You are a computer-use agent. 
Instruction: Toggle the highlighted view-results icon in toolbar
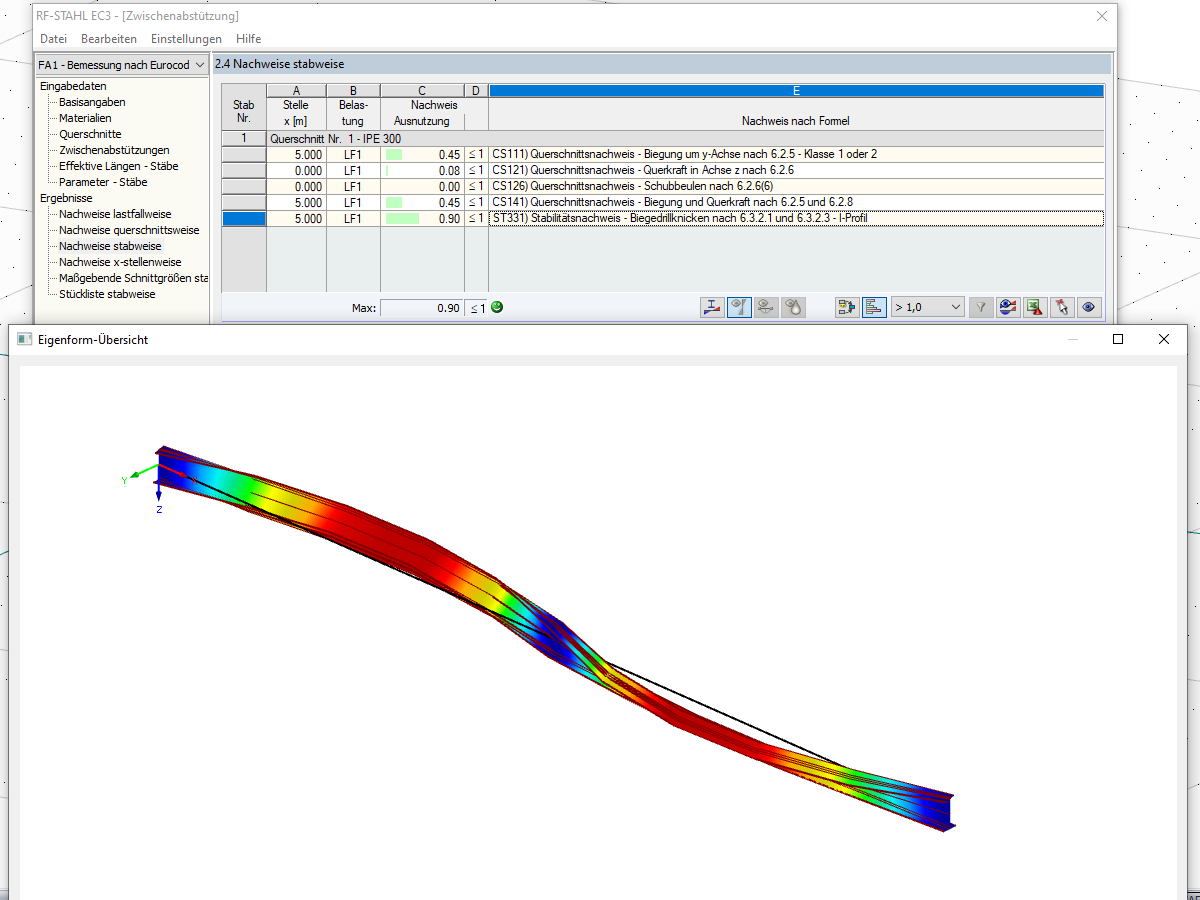(x=740, y=308)
